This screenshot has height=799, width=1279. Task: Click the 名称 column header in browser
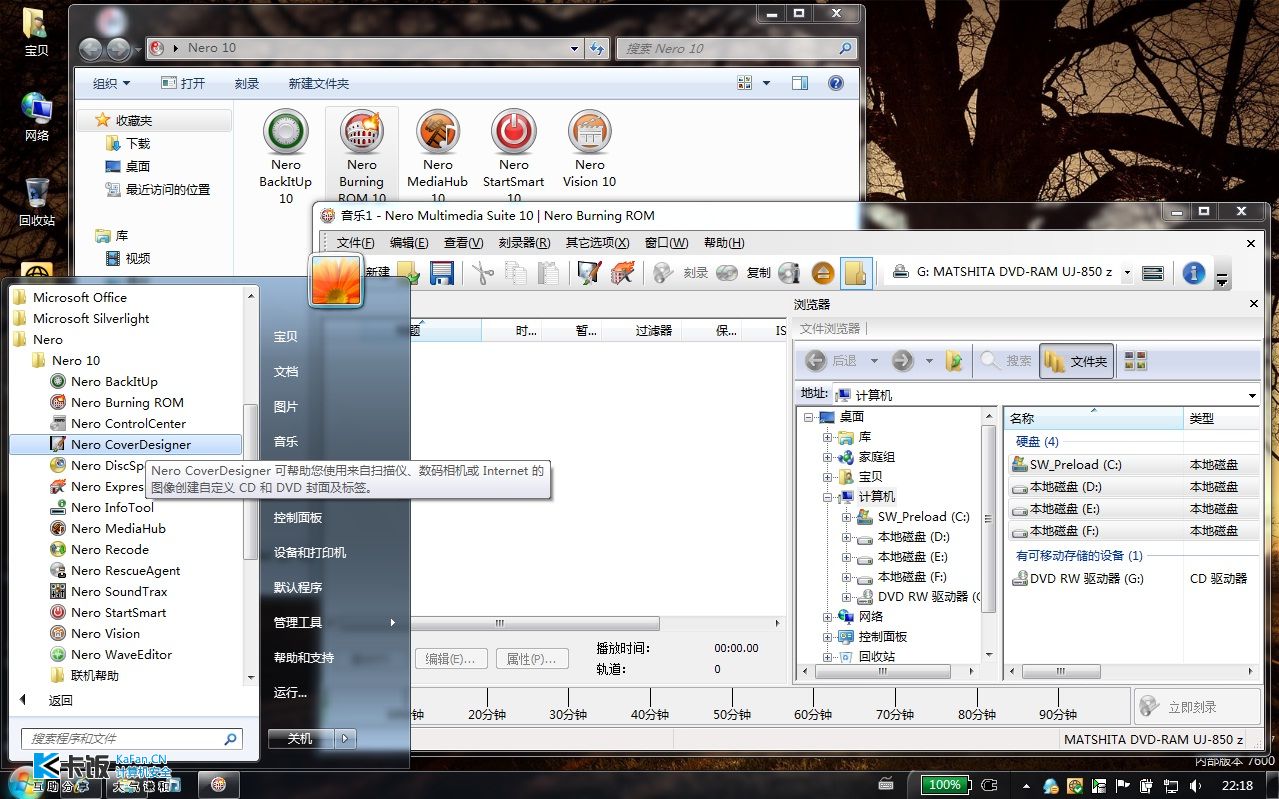[1094, 418]
